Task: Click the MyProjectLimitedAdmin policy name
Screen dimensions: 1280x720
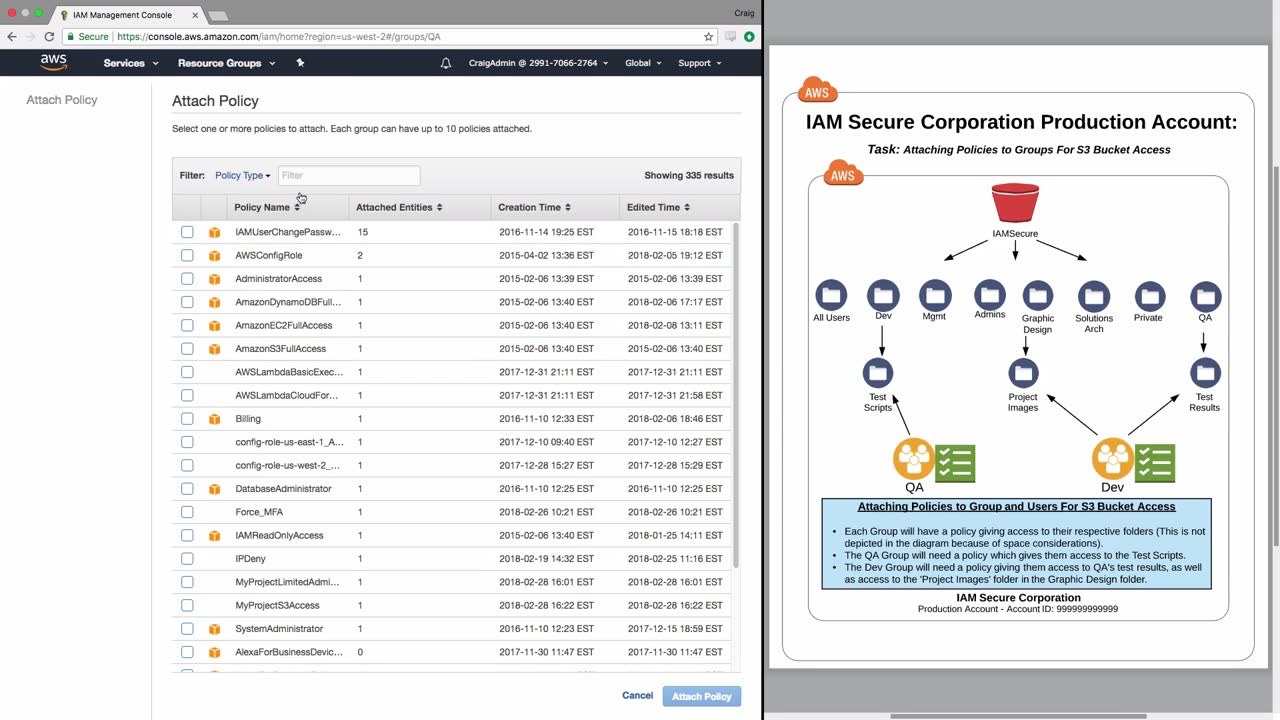Action: click(287, 582)
